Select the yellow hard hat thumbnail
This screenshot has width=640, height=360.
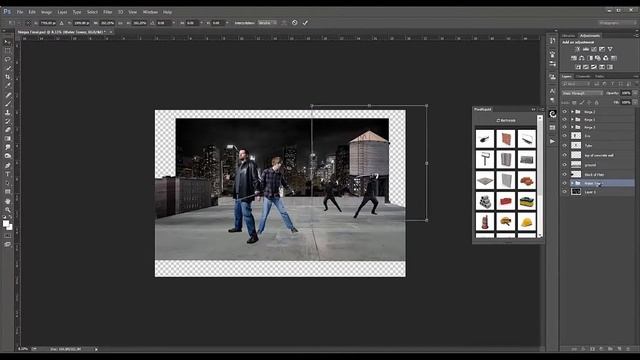pos(527,222)
